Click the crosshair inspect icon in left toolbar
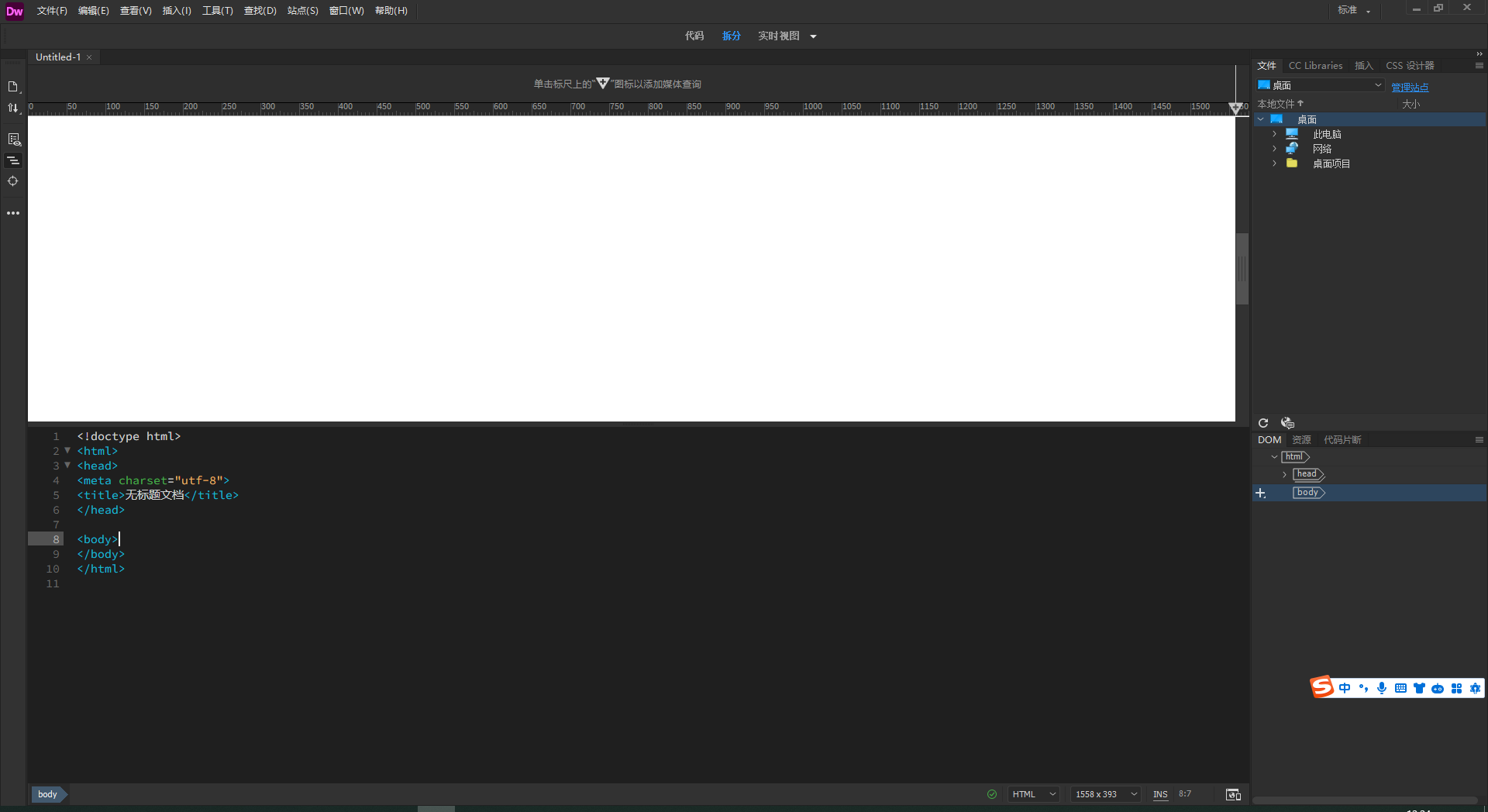Image resolution: width=1488 pixels, height=812 pixels. (13, 181)
